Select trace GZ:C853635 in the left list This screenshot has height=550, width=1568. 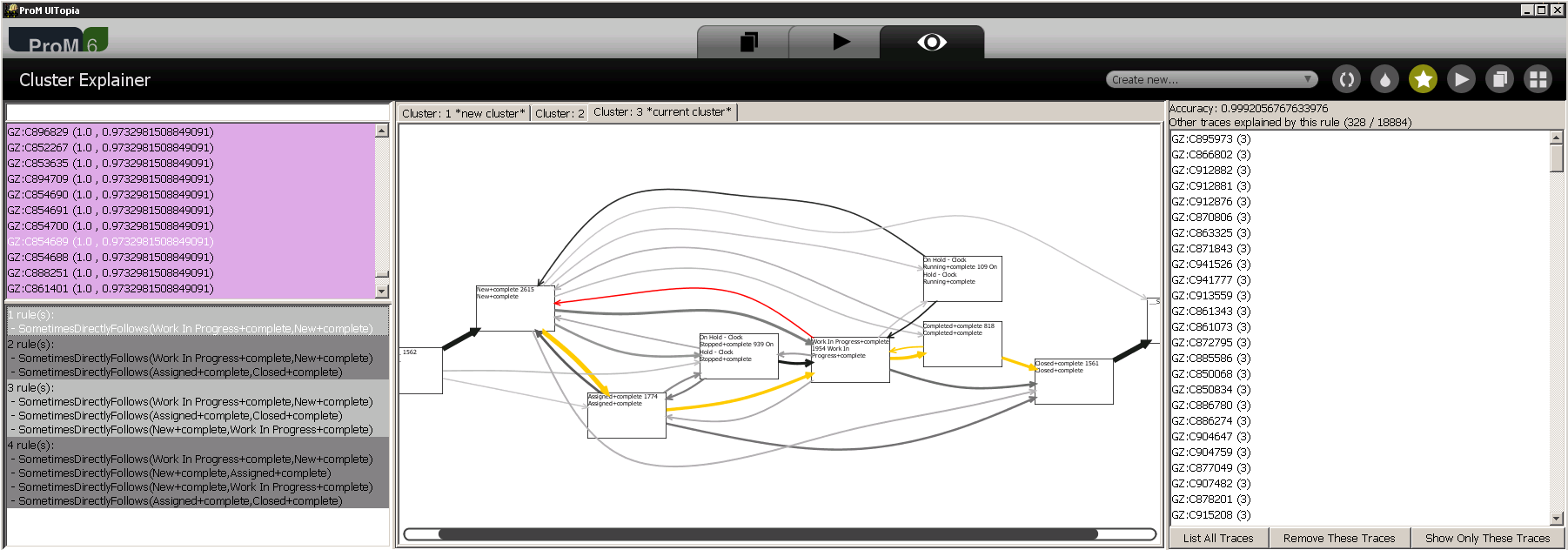(191, 163)
